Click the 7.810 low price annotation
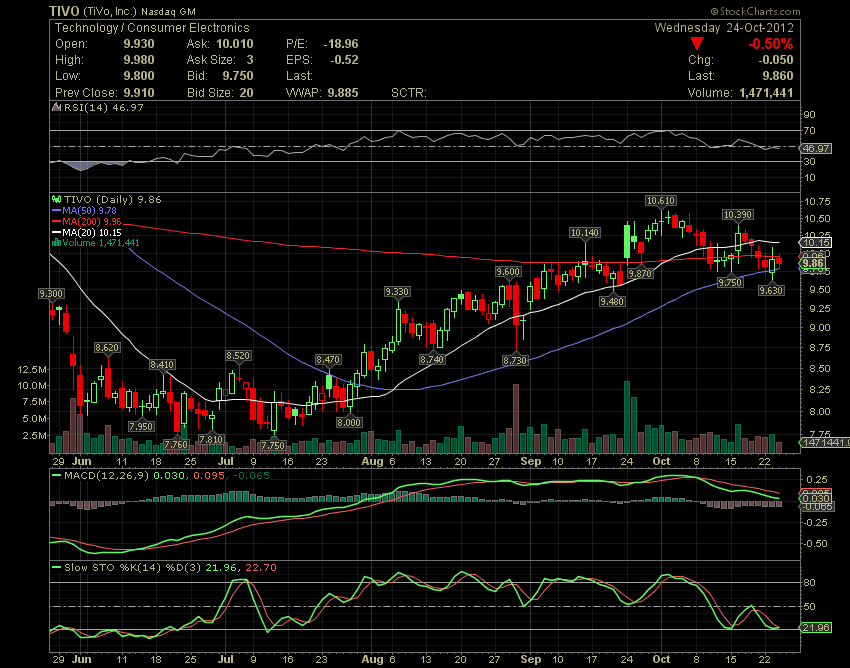Viewport: 850px width, 668px height. tap(211, 439)
